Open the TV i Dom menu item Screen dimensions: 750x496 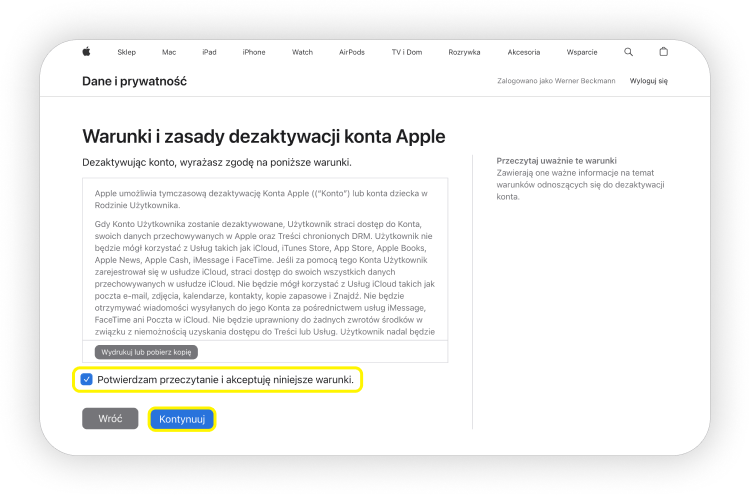pyautogui.click(x=407, y=52)
